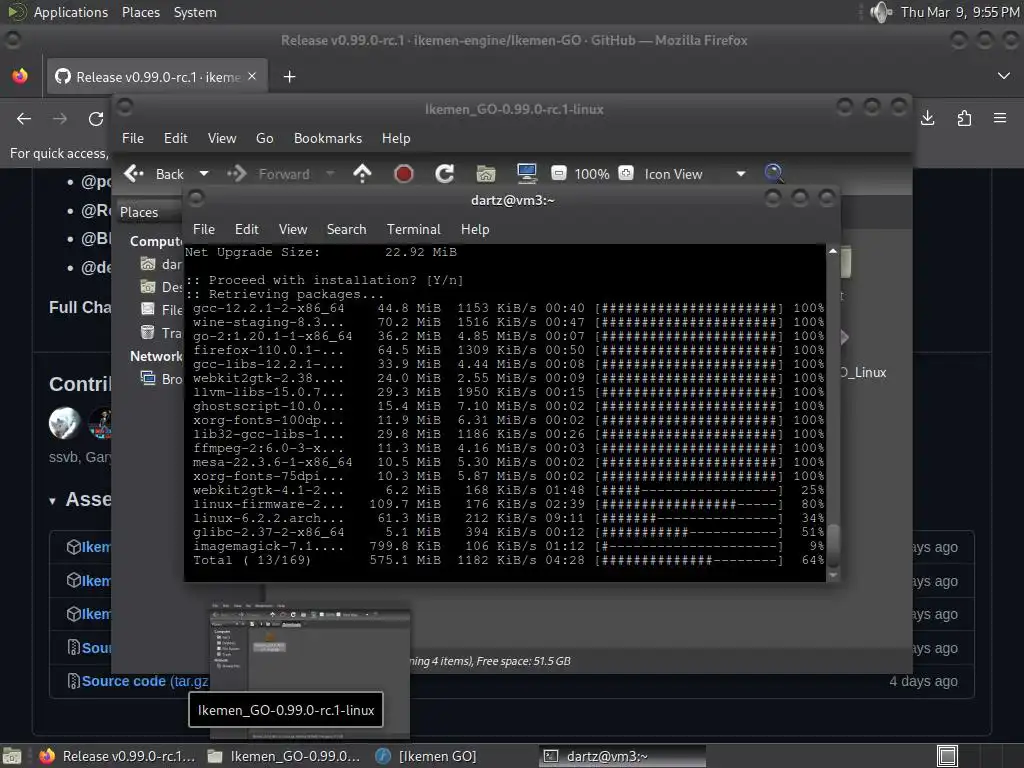Open a new Firefox tab
Image resolution: width=1024 pixels, height=768 pixels.
[x=289, y=77]
